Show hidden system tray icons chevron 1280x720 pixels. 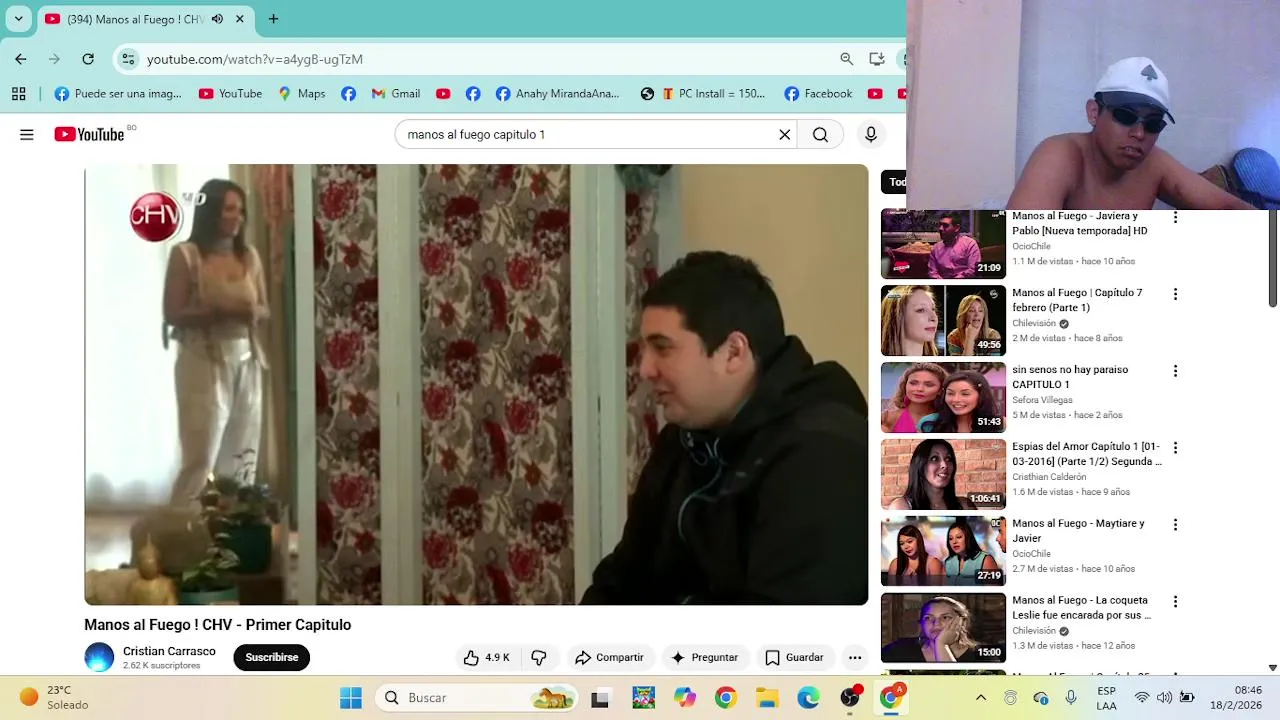[x=981, y=698]
